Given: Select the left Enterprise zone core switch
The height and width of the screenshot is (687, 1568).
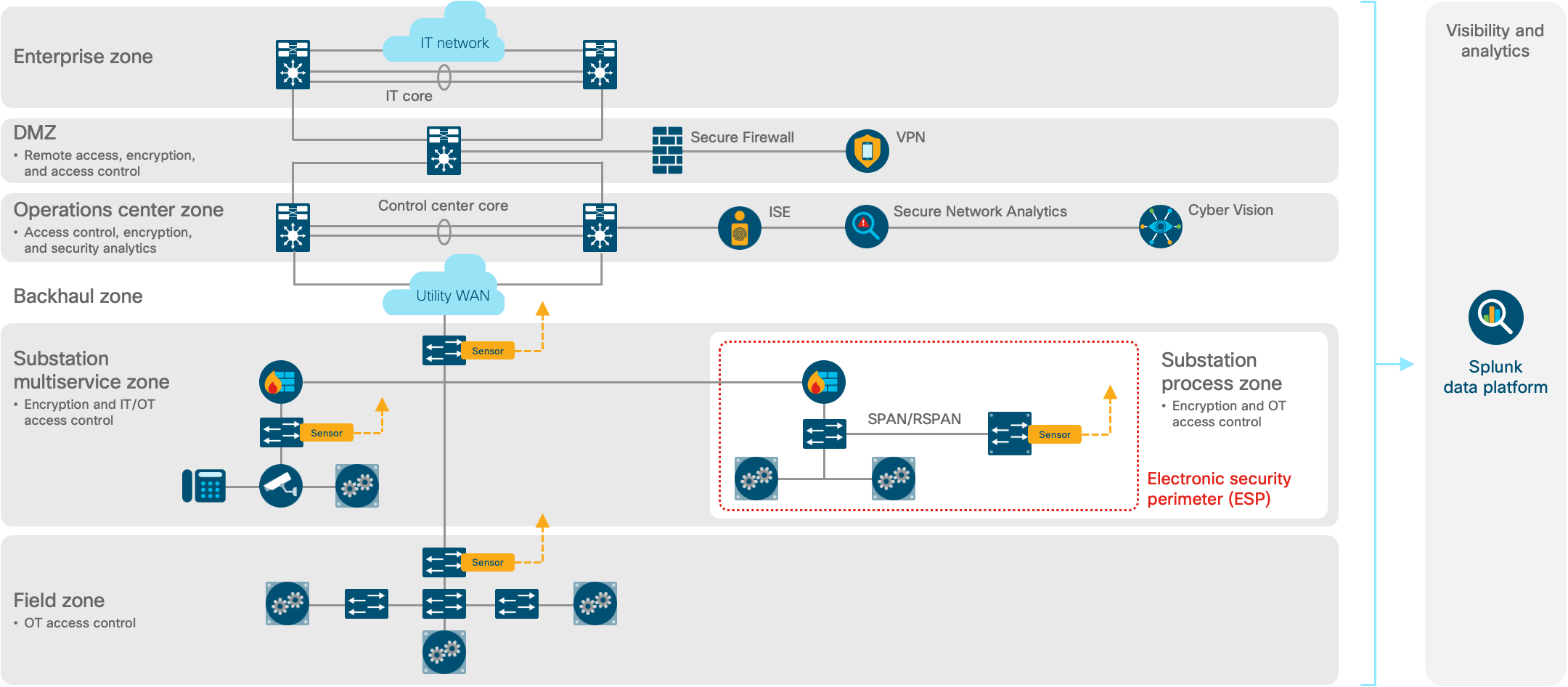Looking at the screenshot, I should pyautogui.click(x=293, y=65).
